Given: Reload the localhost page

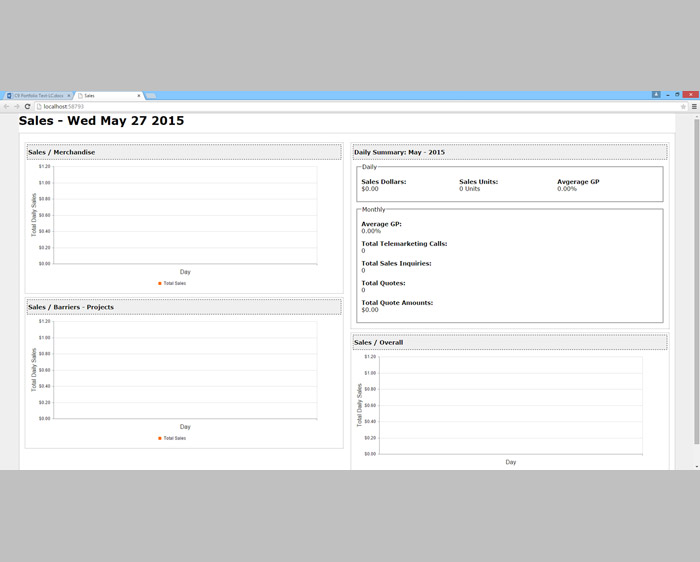Looking at the screenshot, I should point(27,107).
